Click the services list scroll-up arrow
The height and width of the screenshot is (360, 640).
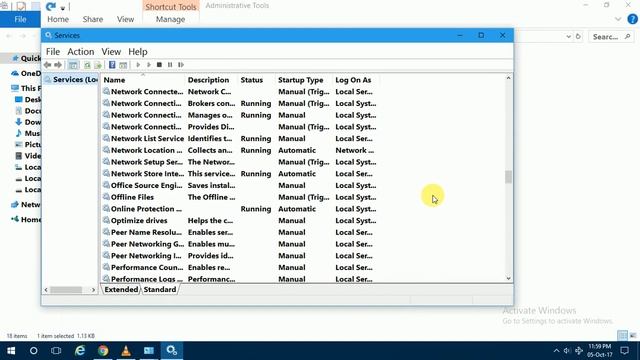508,78
